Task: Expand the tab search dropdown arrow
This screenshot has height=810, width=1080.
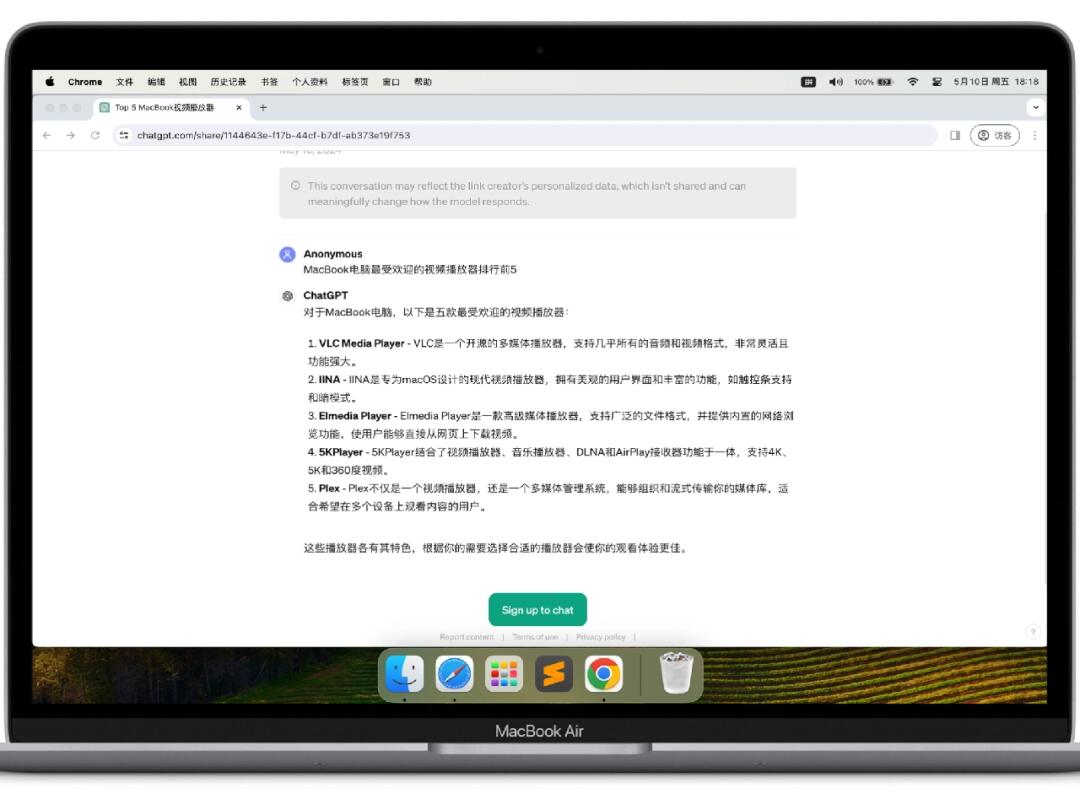Action: coord(1035,107)
